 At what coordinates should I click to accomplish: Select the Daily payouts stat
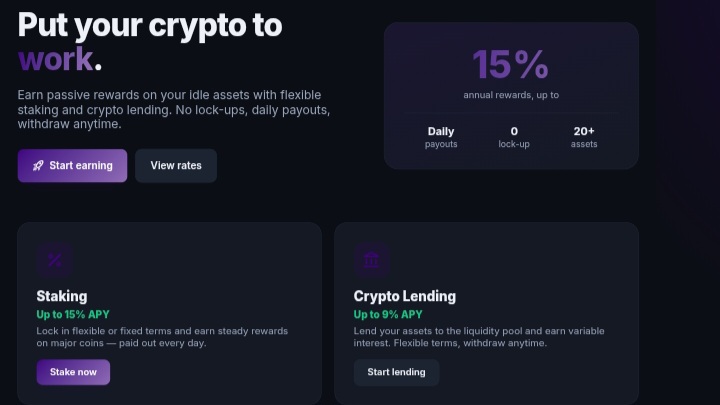pyautogui.click(x=441, y=137)
